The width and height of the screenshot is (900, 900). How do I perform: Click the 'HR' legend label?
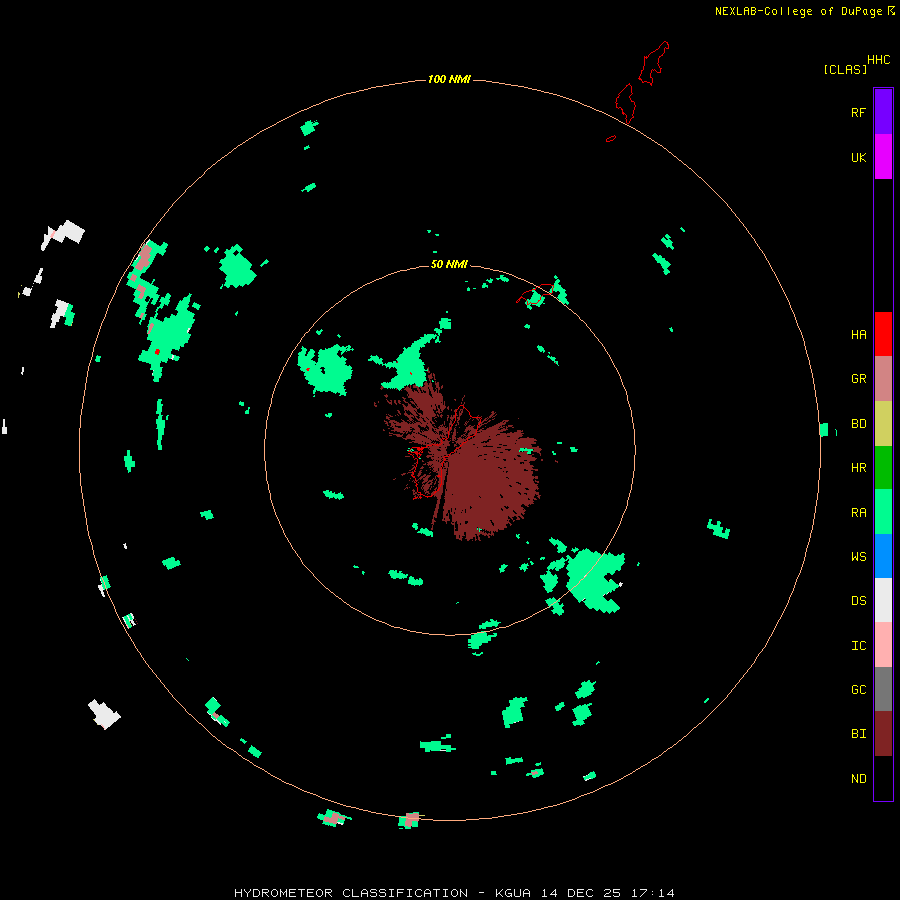[858, 468]
